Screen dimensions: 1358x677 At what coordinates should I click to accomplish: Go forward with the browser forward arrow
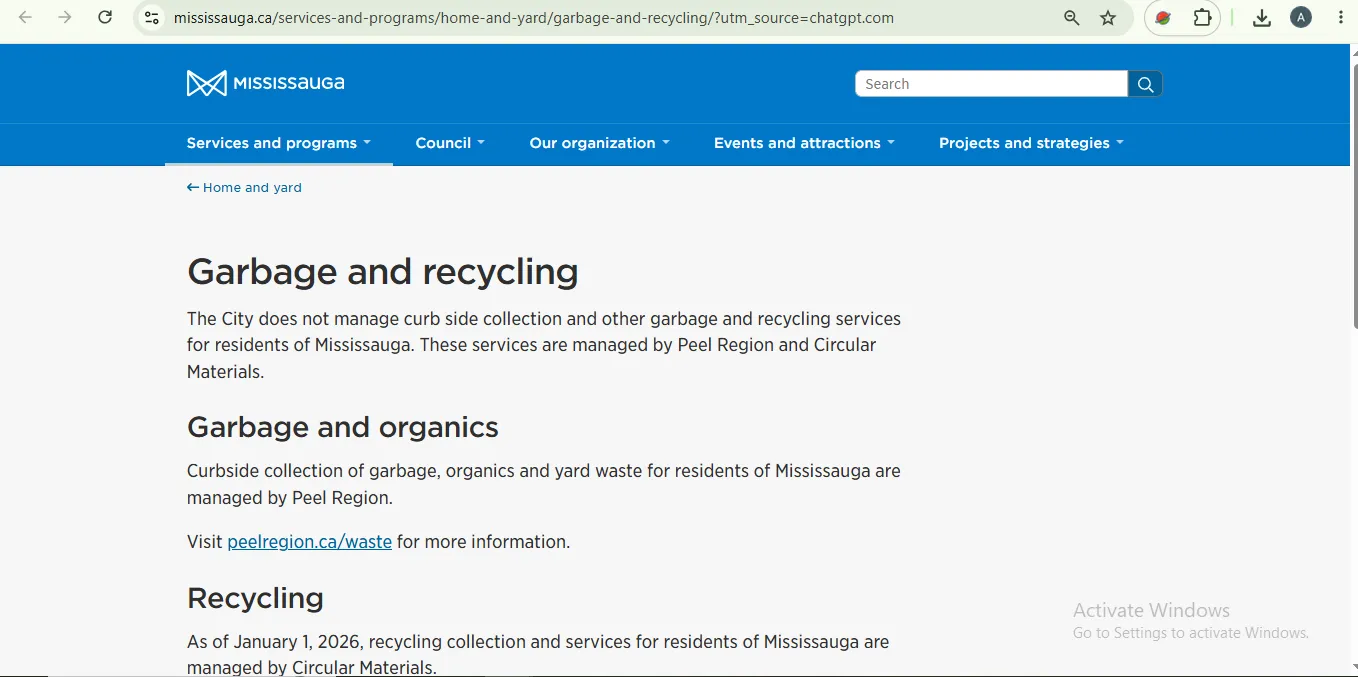(x=65, y=18)
